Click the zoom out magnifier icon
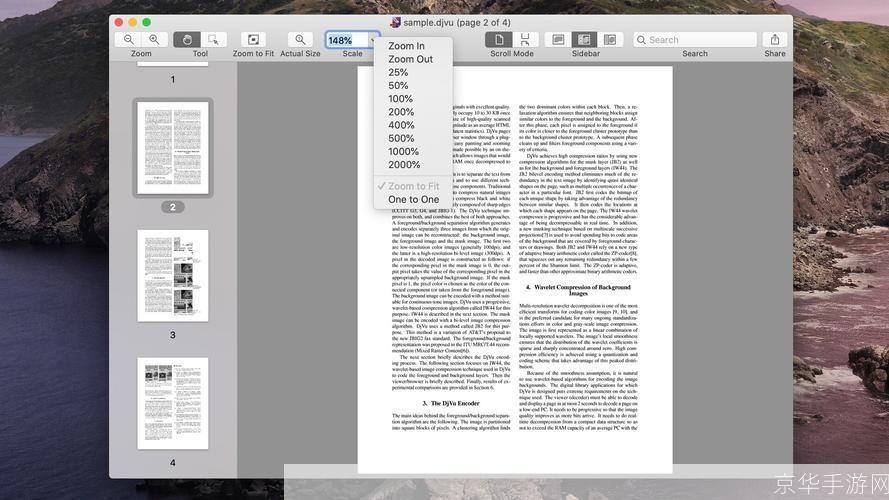889x500 pixels. click(x=129, y=39)
